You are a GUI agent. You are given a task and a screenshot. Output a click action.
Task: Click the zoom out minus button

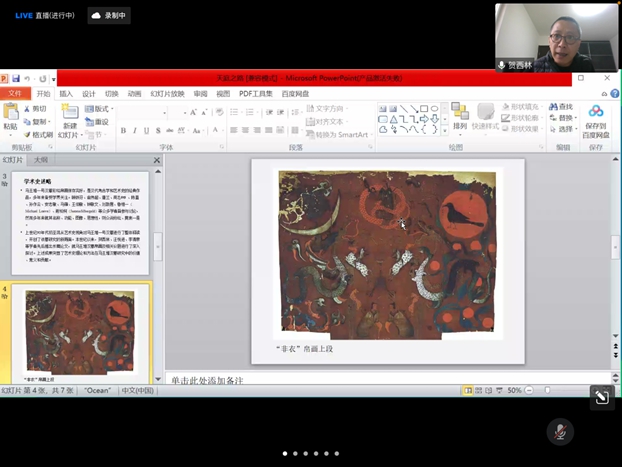(529, 390)
